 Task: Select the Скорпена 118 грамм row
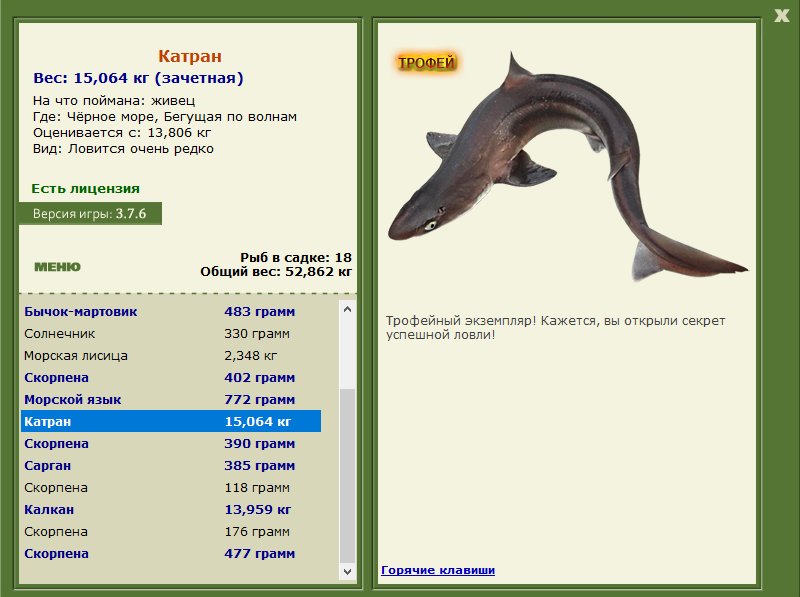coord(171,487)
